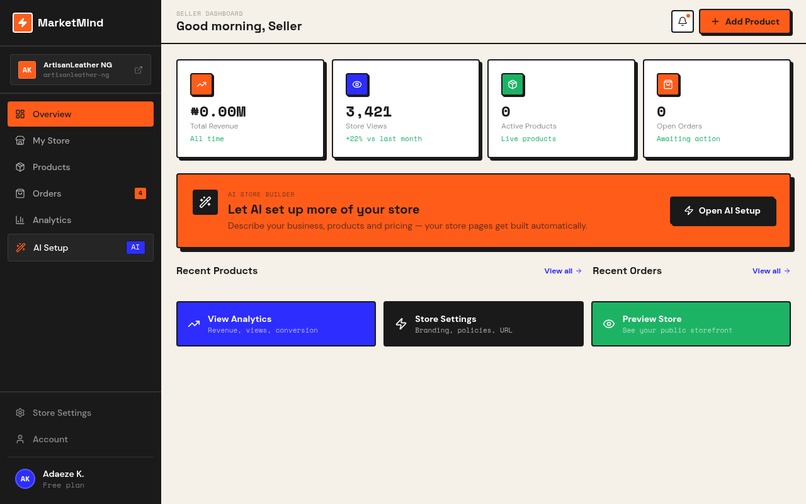Click the Orders bag icon in sidebar
Screen dimensions: 806x504
(x=20, y=193)
